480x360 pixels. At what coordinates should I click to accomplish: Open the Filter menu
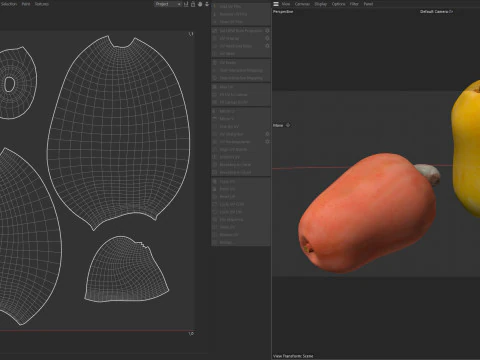(354, 4)
